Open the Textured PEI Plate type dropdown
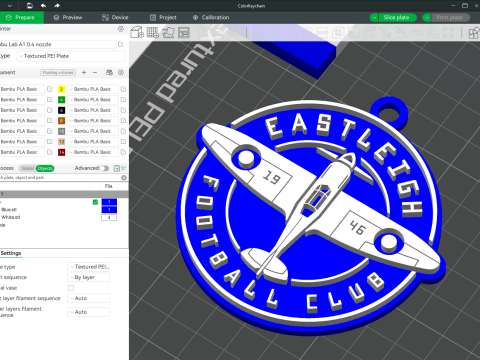The height and width of the screenshot is (360, 480). [x=71, y=56]
